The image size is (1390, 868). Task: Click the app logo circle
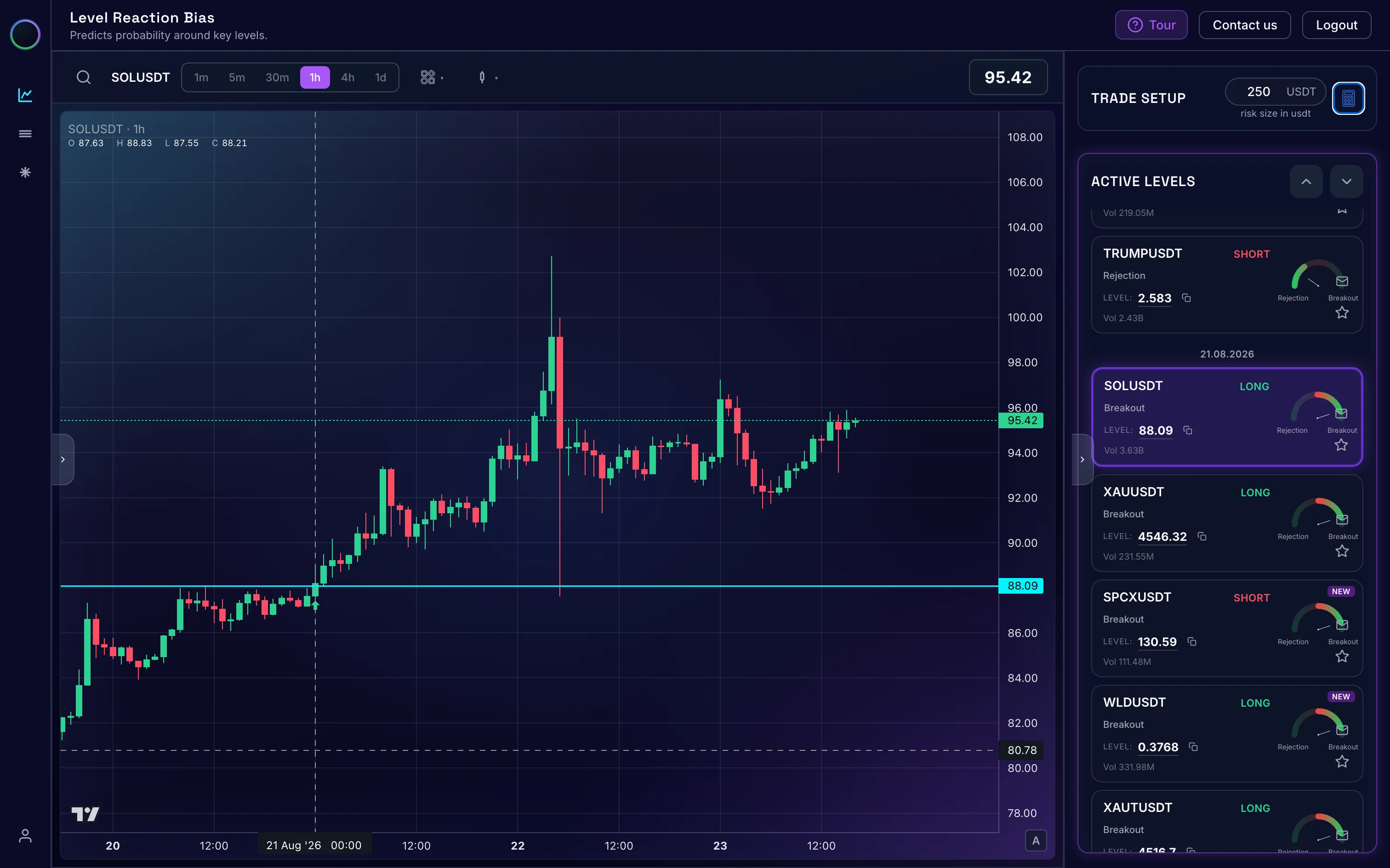pos(25,34)
